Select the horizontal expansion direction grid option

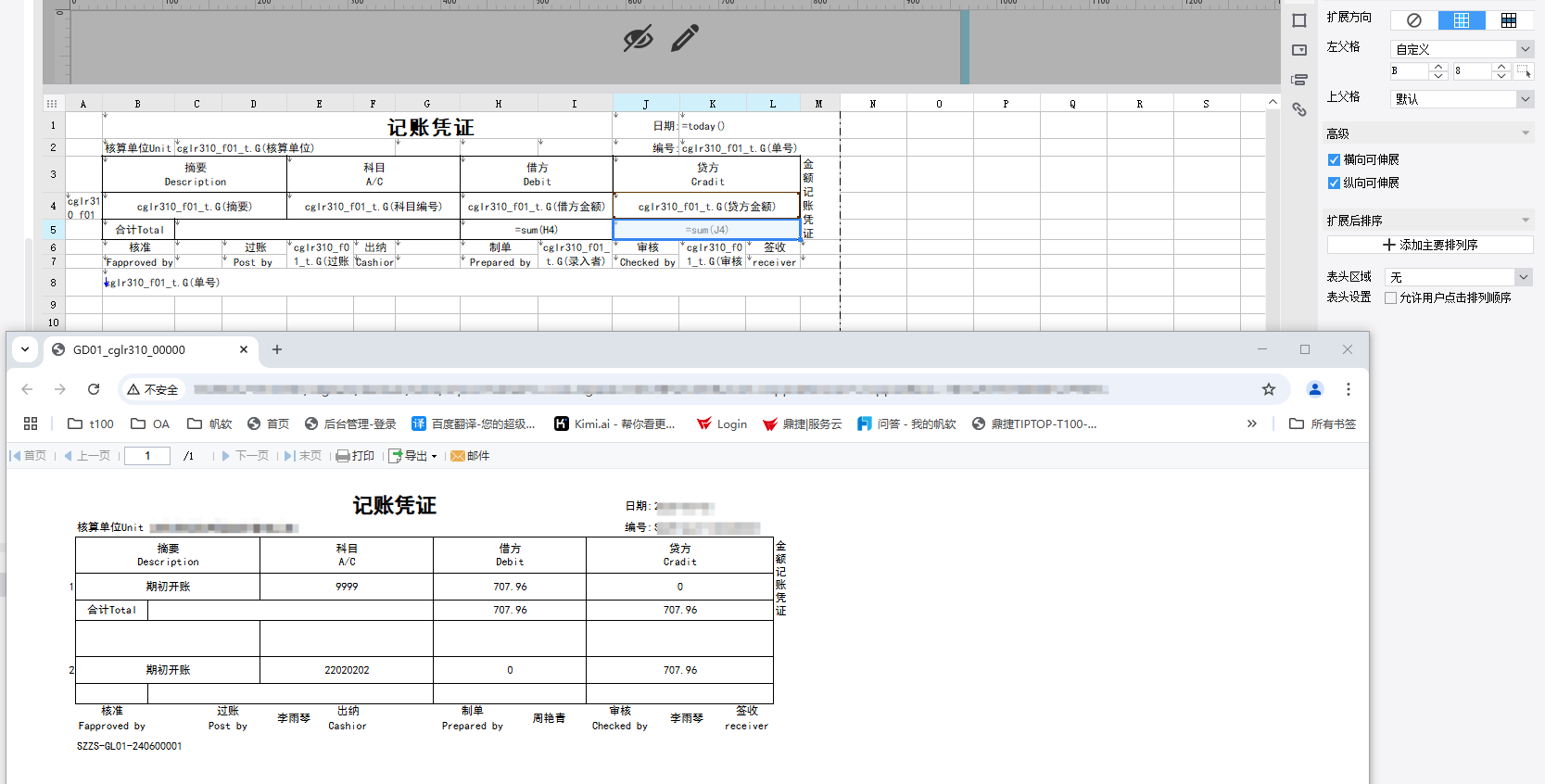[x=1509, y=20]
